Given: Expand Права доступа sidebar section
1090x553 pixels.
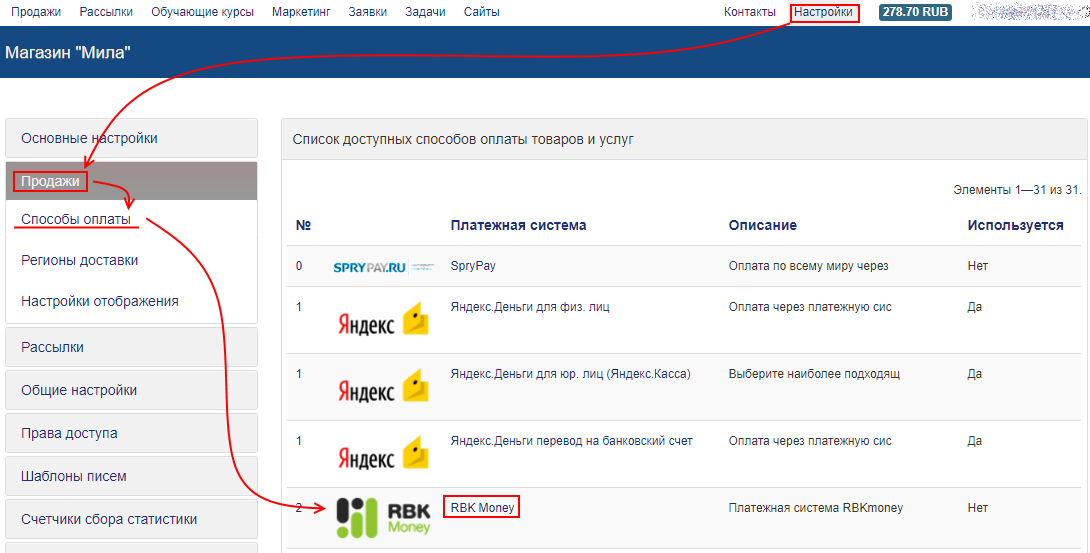Looking at the screenshot, I should 131,433.
